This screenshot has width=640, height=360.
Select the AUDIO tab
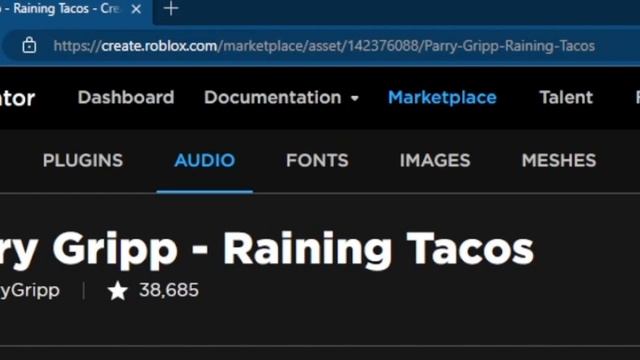pyautogui.click(x=204, y=160)
